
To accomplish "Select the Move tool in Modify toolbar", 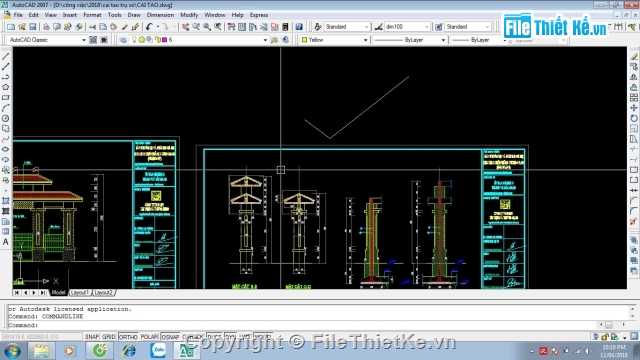I will tap(634, 108).
